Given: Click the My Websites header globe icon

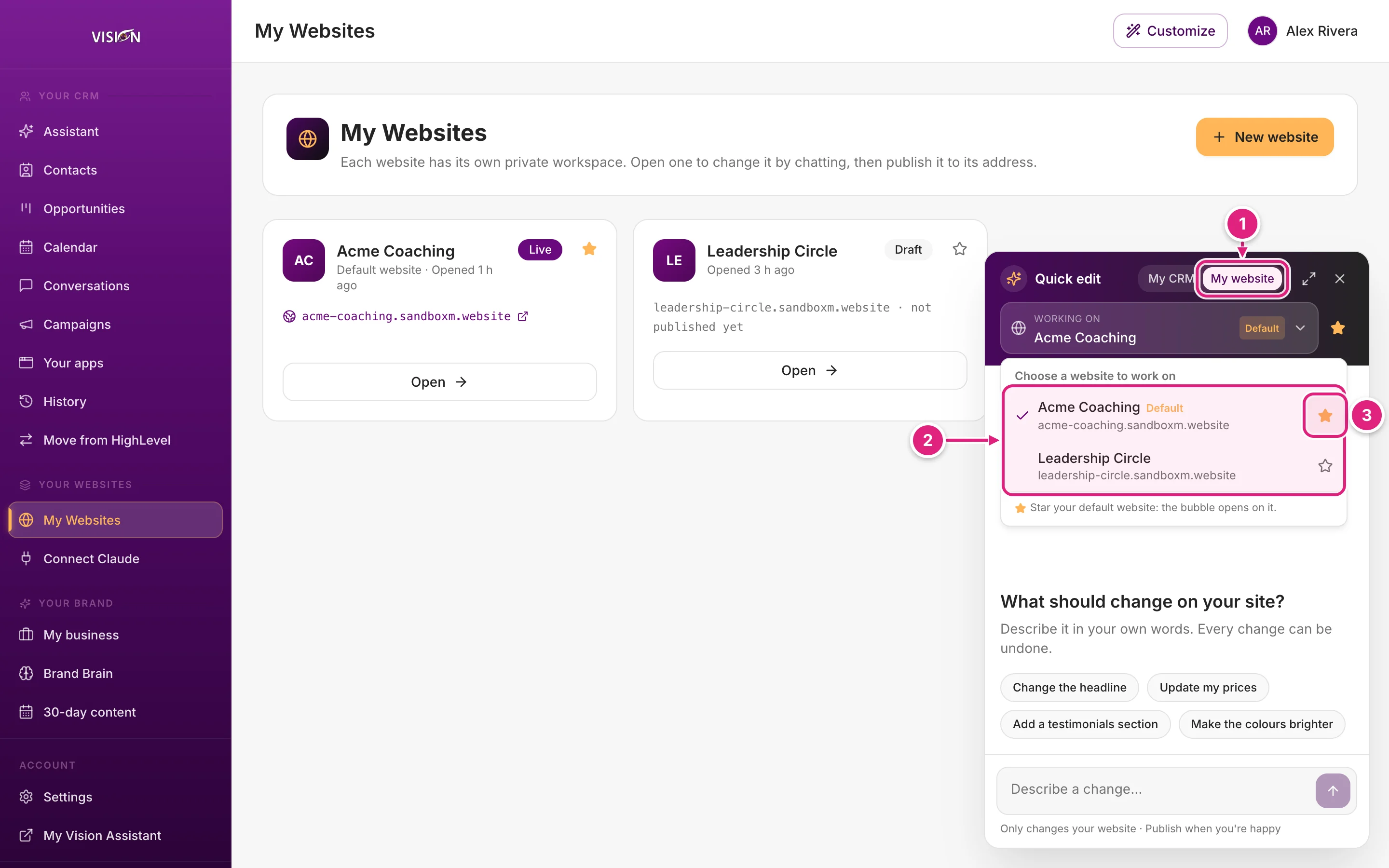Looking at the screenshot, I should [x=308, y=139].
